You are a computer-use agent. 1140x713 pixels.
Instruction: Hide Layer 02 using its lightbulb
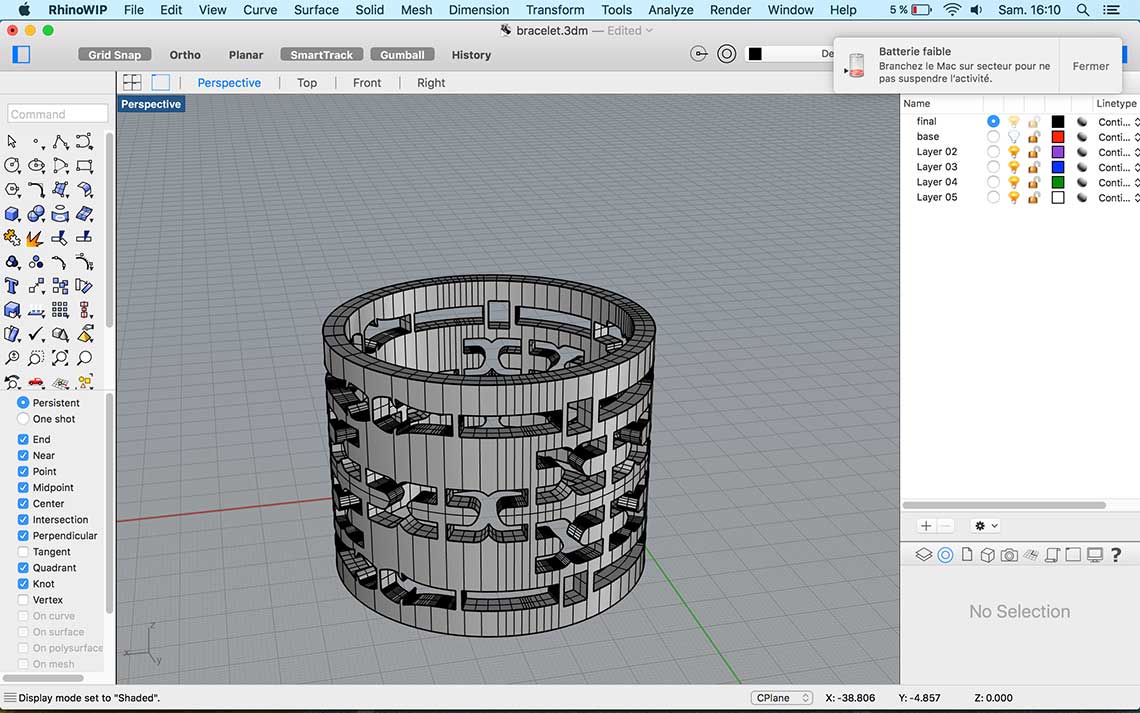[x=1013, y=152]
